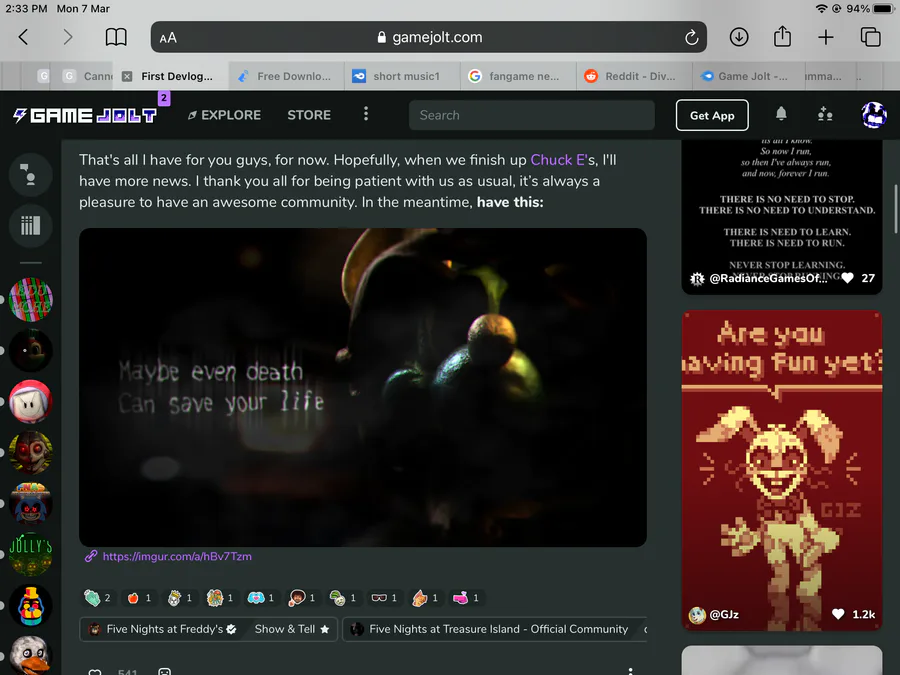
Task: Toggle the brown-haired face sticker reaction
Action: (302, 598)
